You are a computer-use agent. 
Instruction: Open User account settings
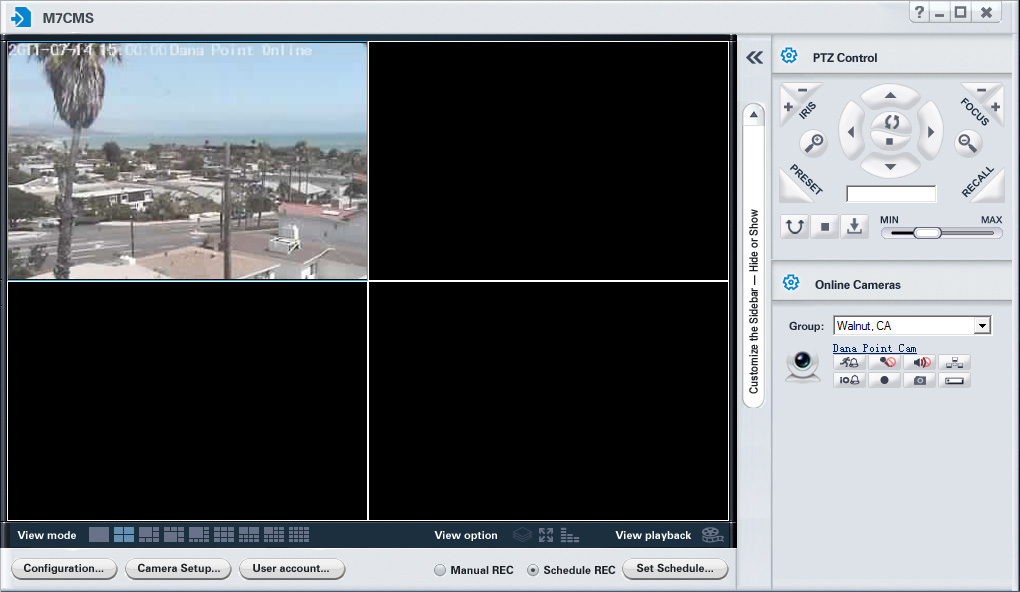tap(291, 569)
